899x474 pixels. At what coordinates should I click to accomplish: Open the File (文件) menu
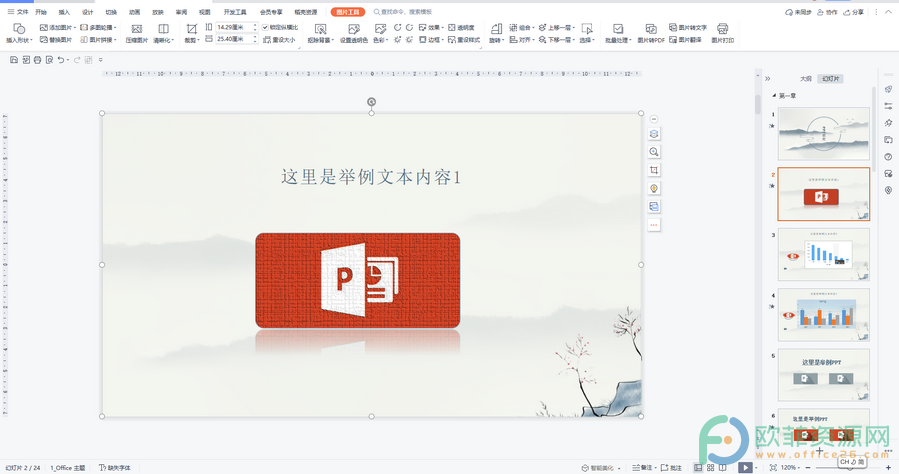pos(18,11)
